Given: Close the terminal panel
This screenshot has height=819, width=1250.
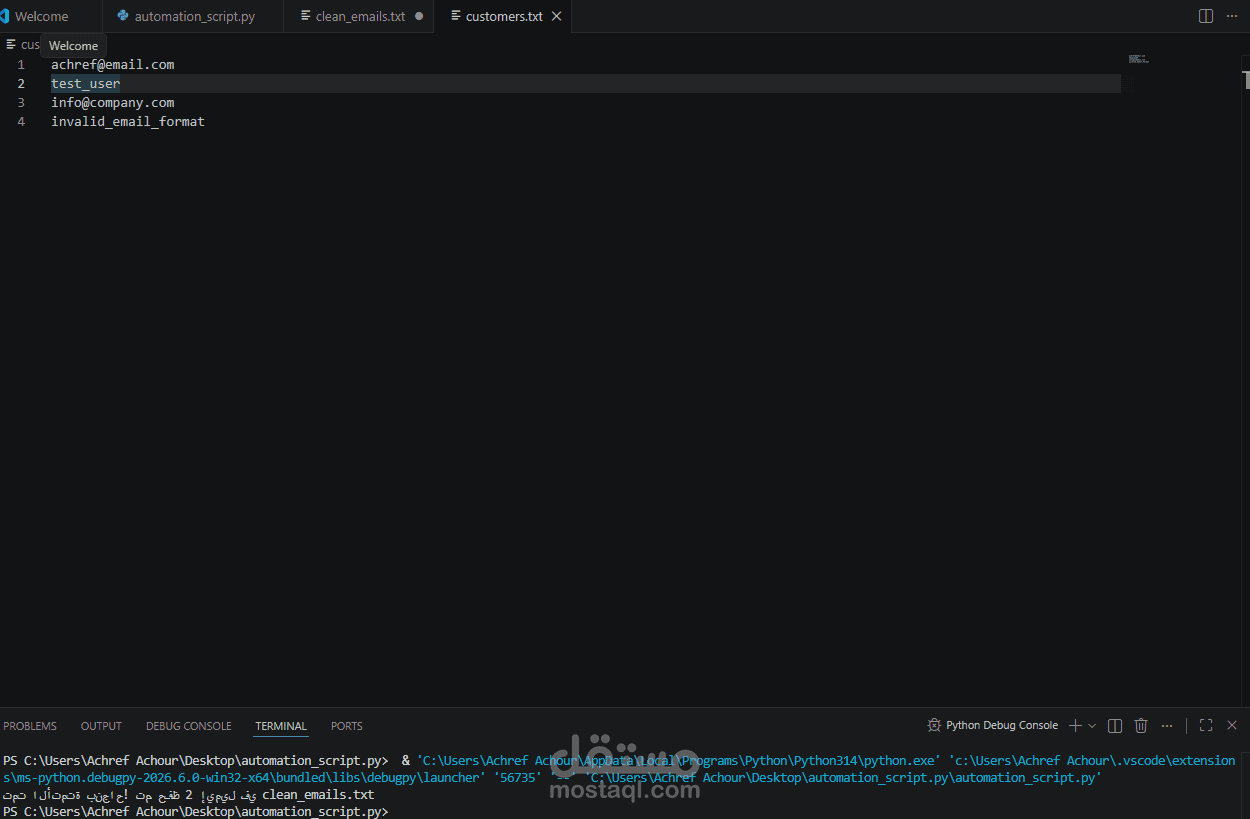Looking at the screenshot, I should pos(1232,725).
